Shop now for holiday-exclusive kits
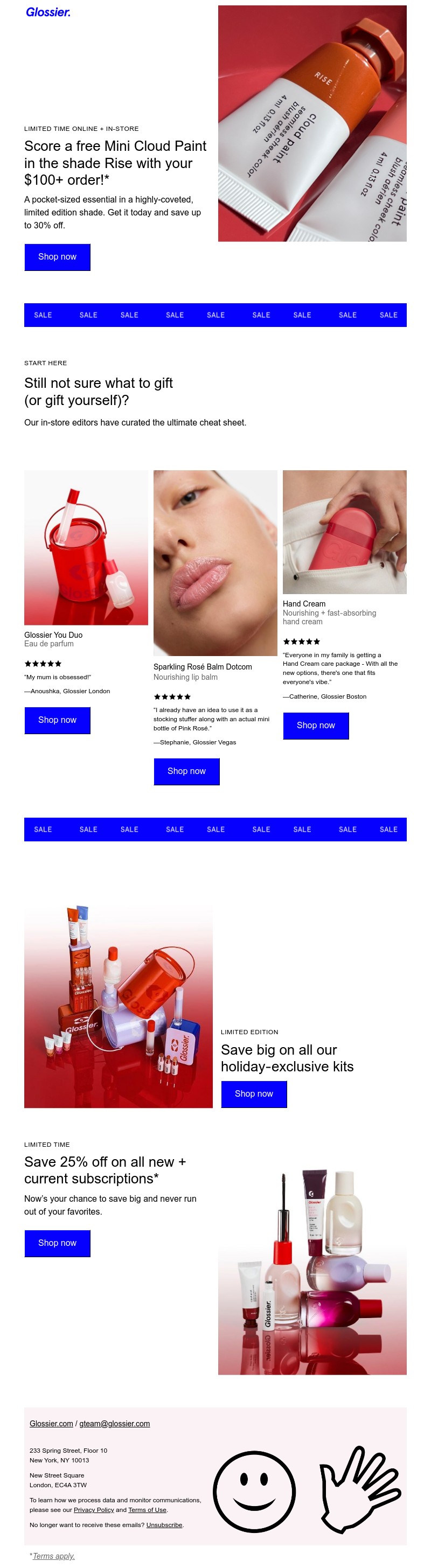 pos(254,1094)
